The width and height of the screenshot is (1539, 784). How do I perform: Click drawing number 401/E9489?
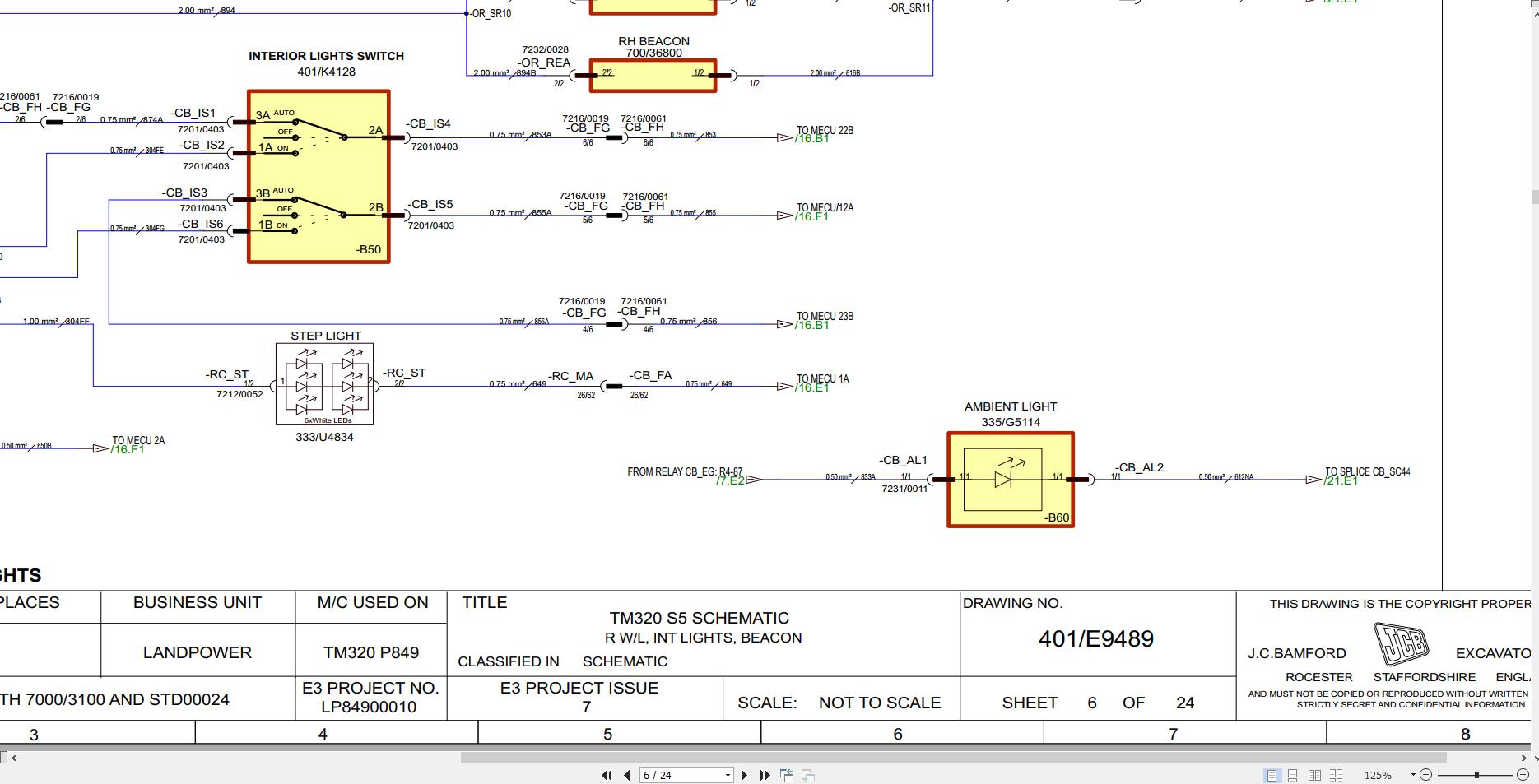[x=1096, y=639]
